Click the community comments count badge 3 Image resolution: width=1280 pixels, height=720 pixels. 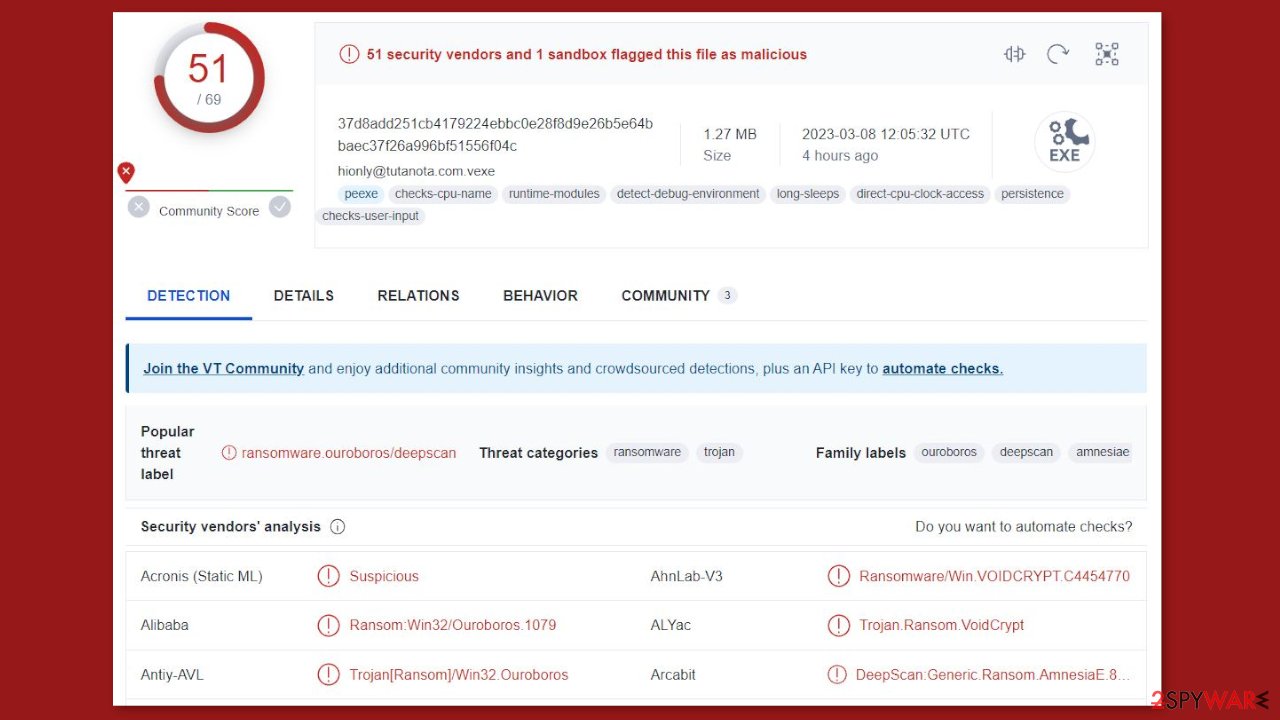728,295
